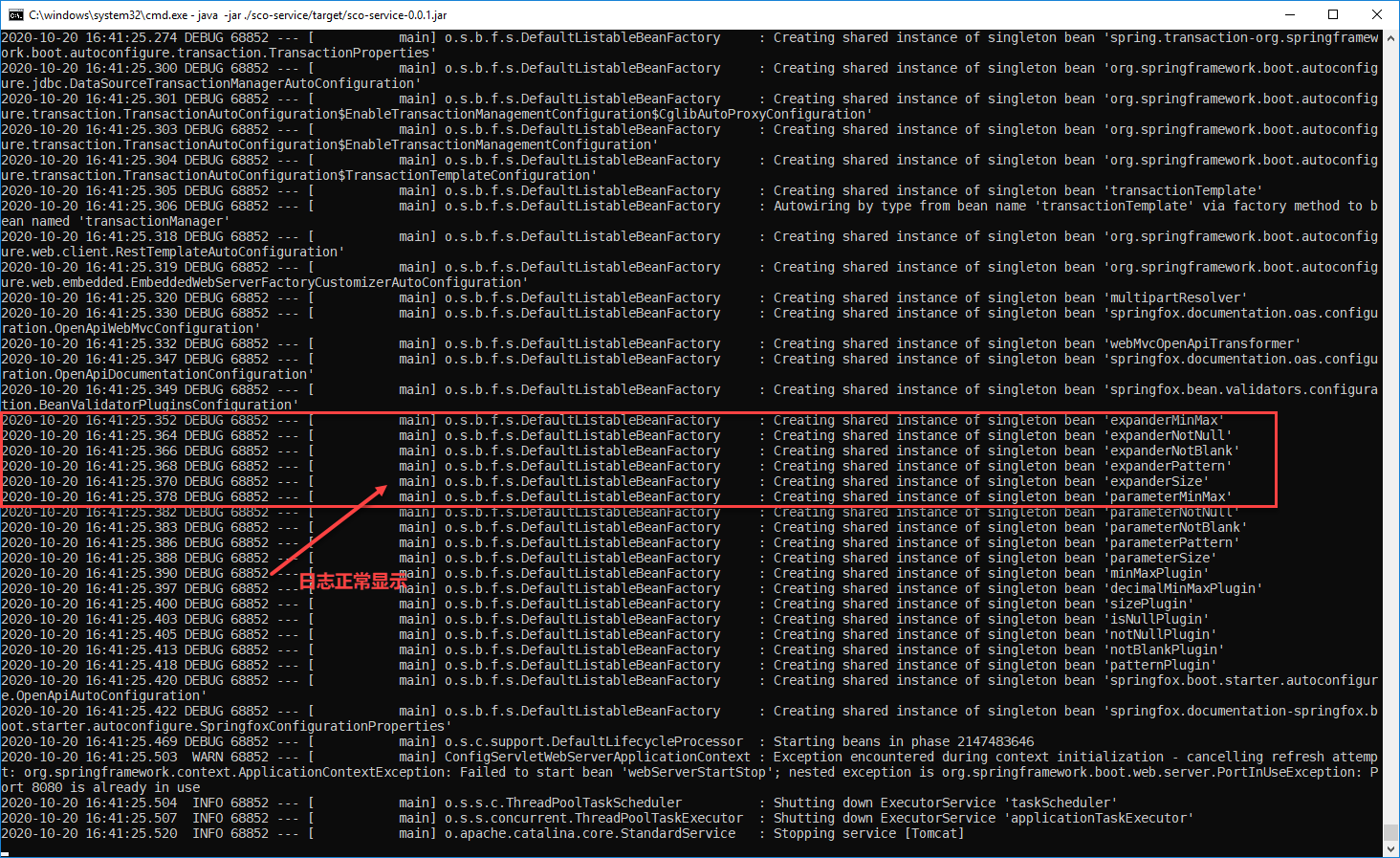Click timestamp '2020-10-20 16:41:25.274'
This screenshot has height=858, width=1400.
tap(89, 38)
